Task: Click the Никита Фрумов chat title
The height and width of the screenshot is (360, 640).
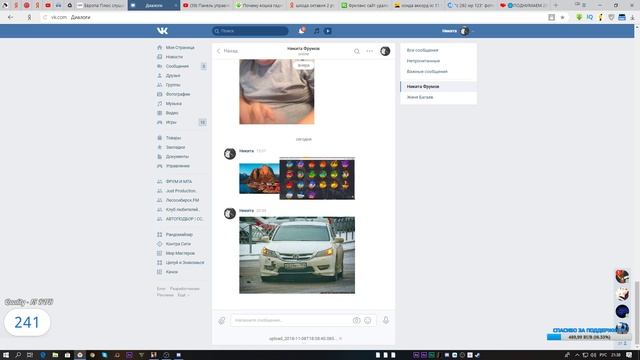Action: coord(303,49)
